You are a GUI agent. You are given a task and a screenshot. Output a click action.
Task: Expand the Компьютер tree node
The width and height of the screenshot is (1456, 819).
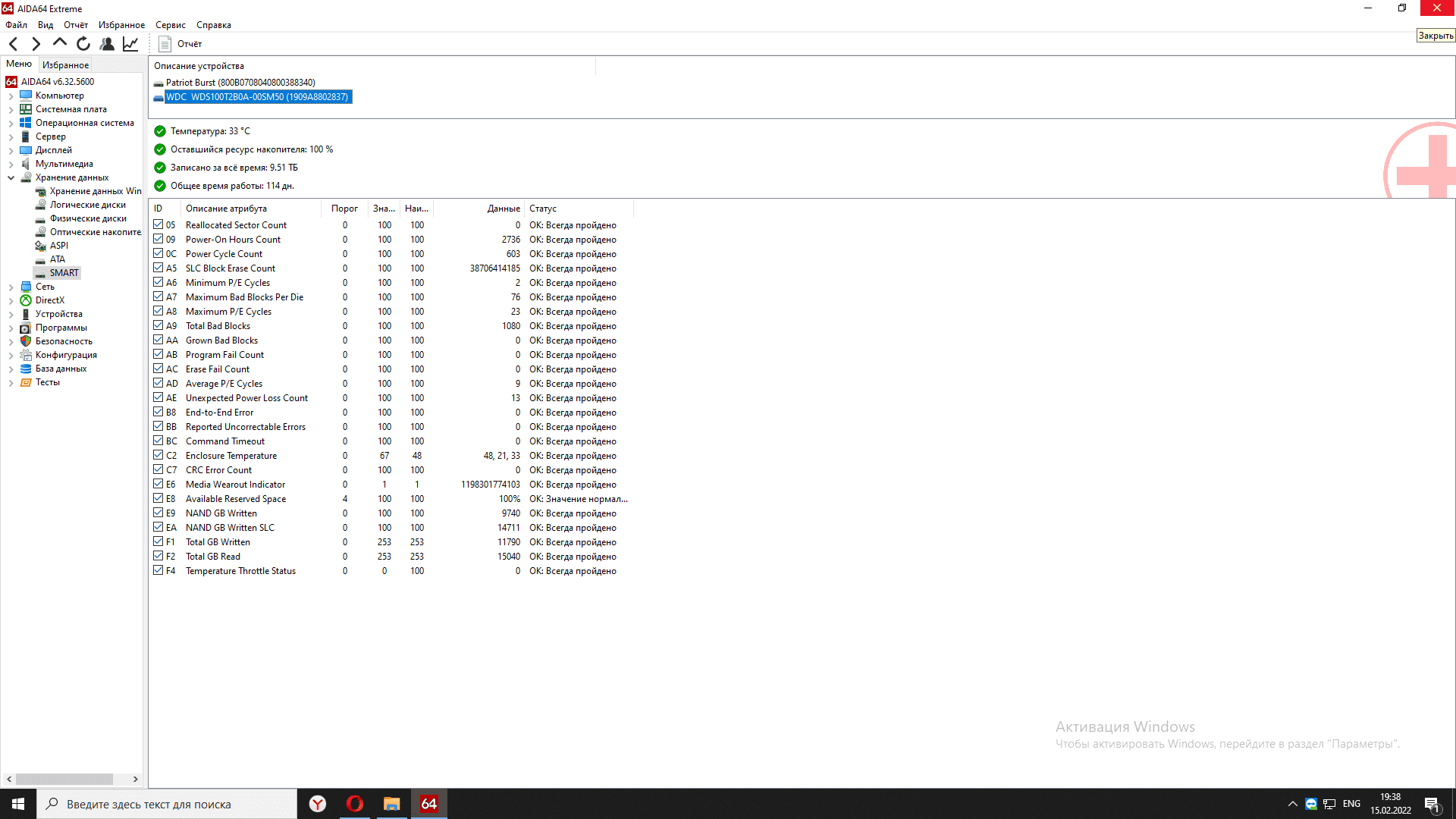pyautogui.click(x=11, y=96)
